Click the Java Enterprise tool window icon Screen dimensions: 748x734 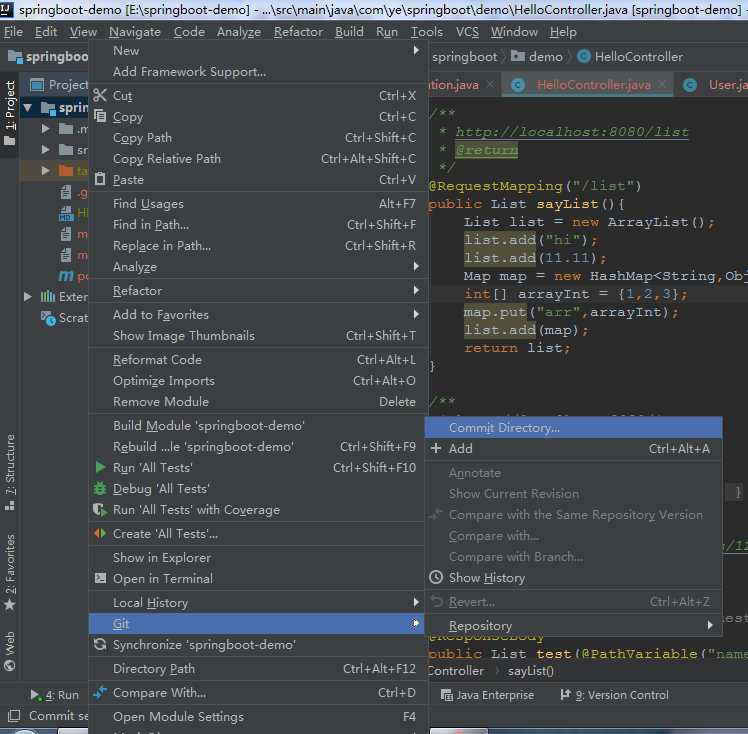point(447,695)
